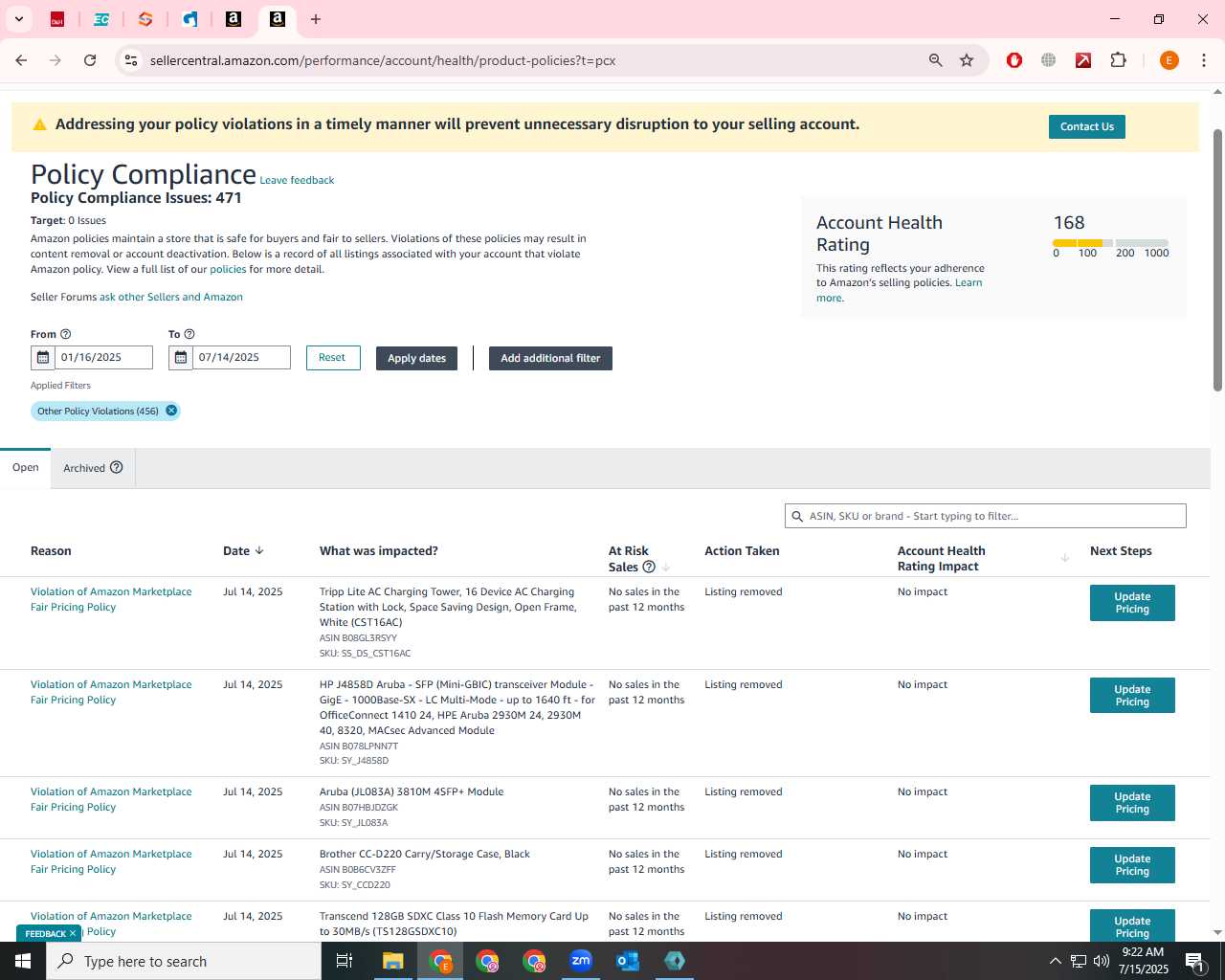
Task: Click Apply dates button
Action: pos(416,358)
